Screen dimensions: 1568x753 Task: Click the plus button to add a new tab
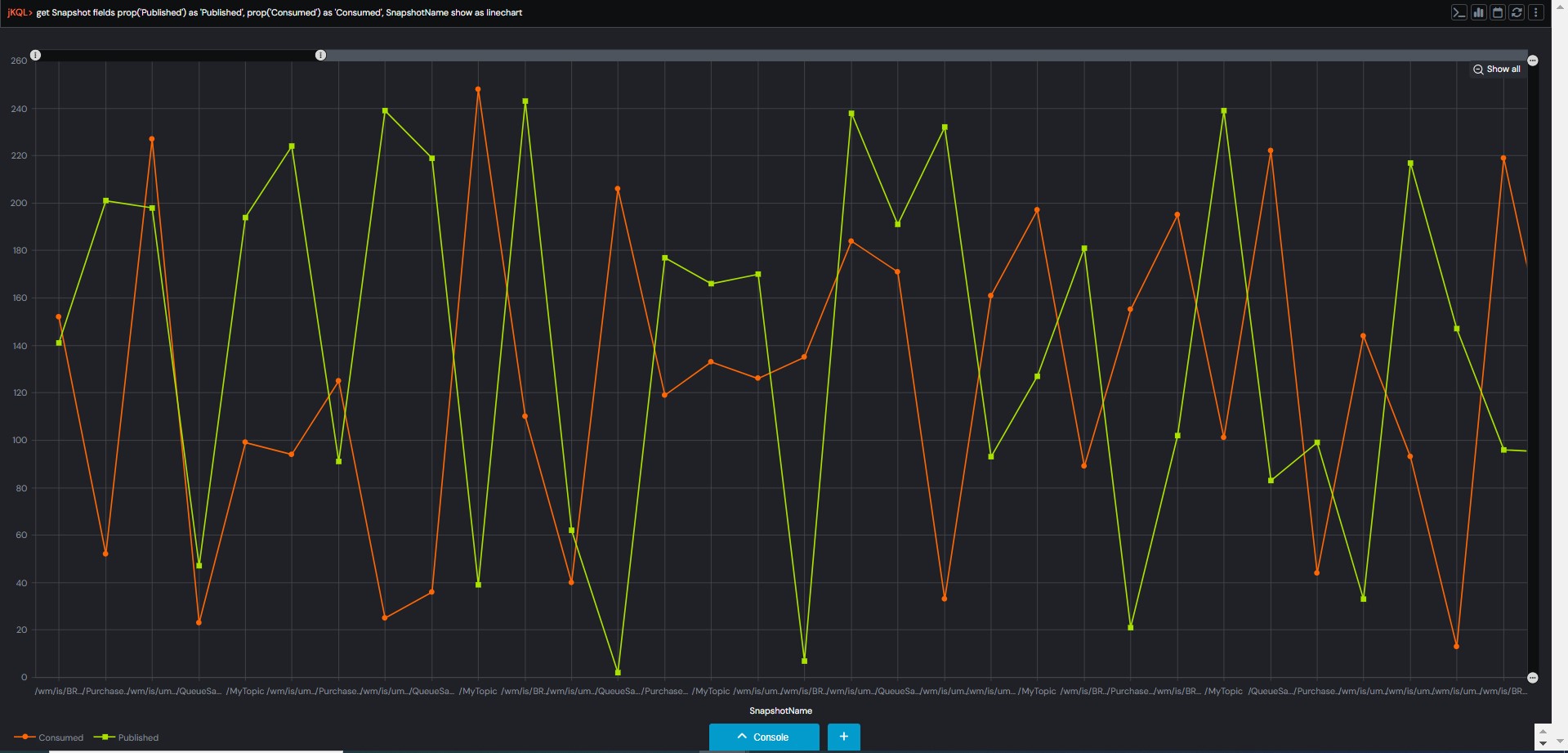click(843, 737)
